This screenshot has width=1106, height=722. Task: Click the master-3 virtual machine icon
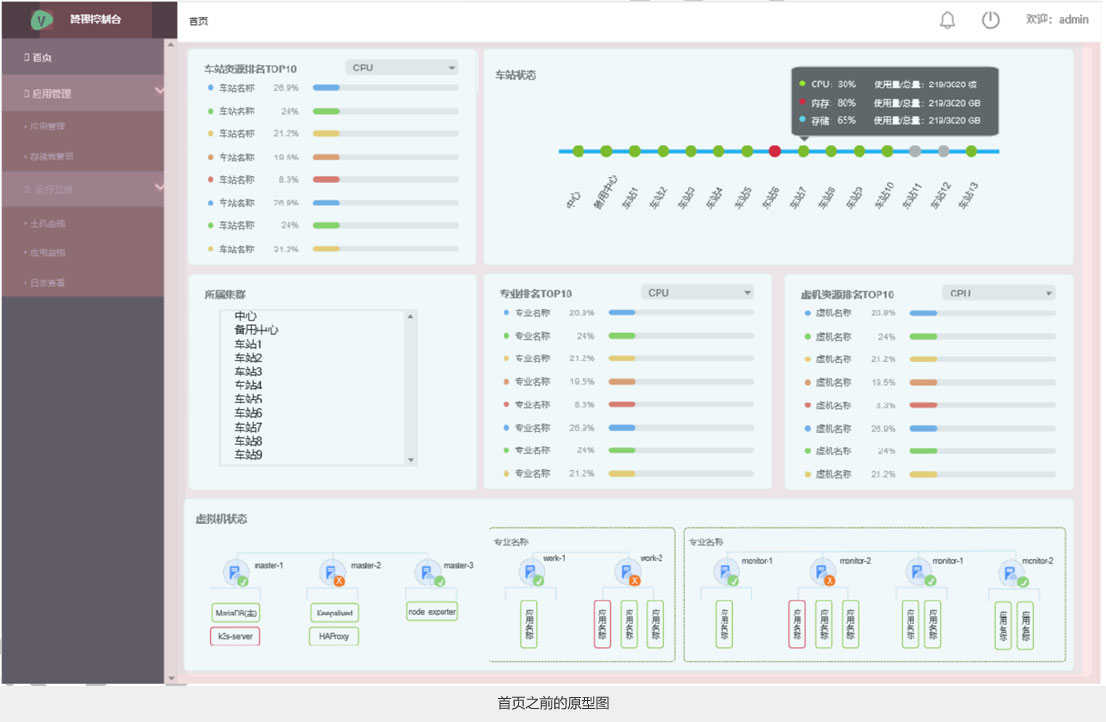click(x=428, y=573)
